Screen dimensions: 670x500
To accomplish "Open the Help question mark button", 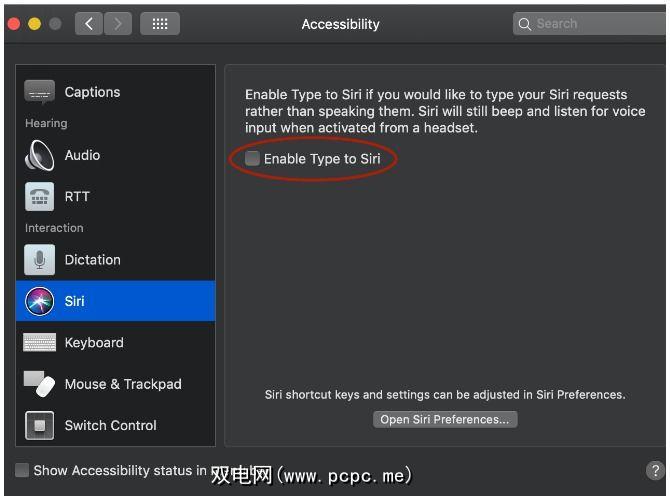I will [656, 470].
